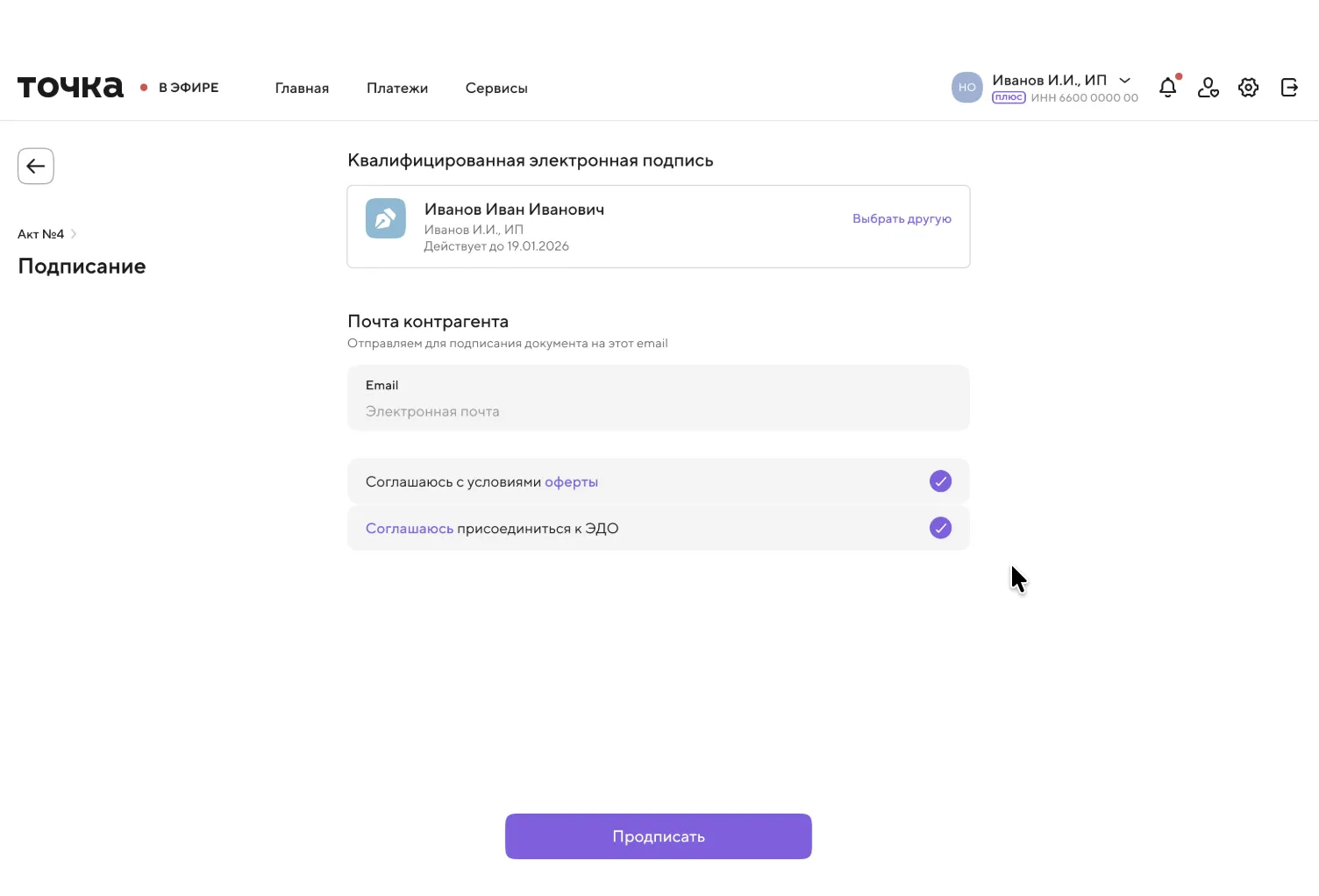Viewport: 1319px width, 896px height.
Task: Toggle the оферты agreement checkmark
Action: [940, 481]
